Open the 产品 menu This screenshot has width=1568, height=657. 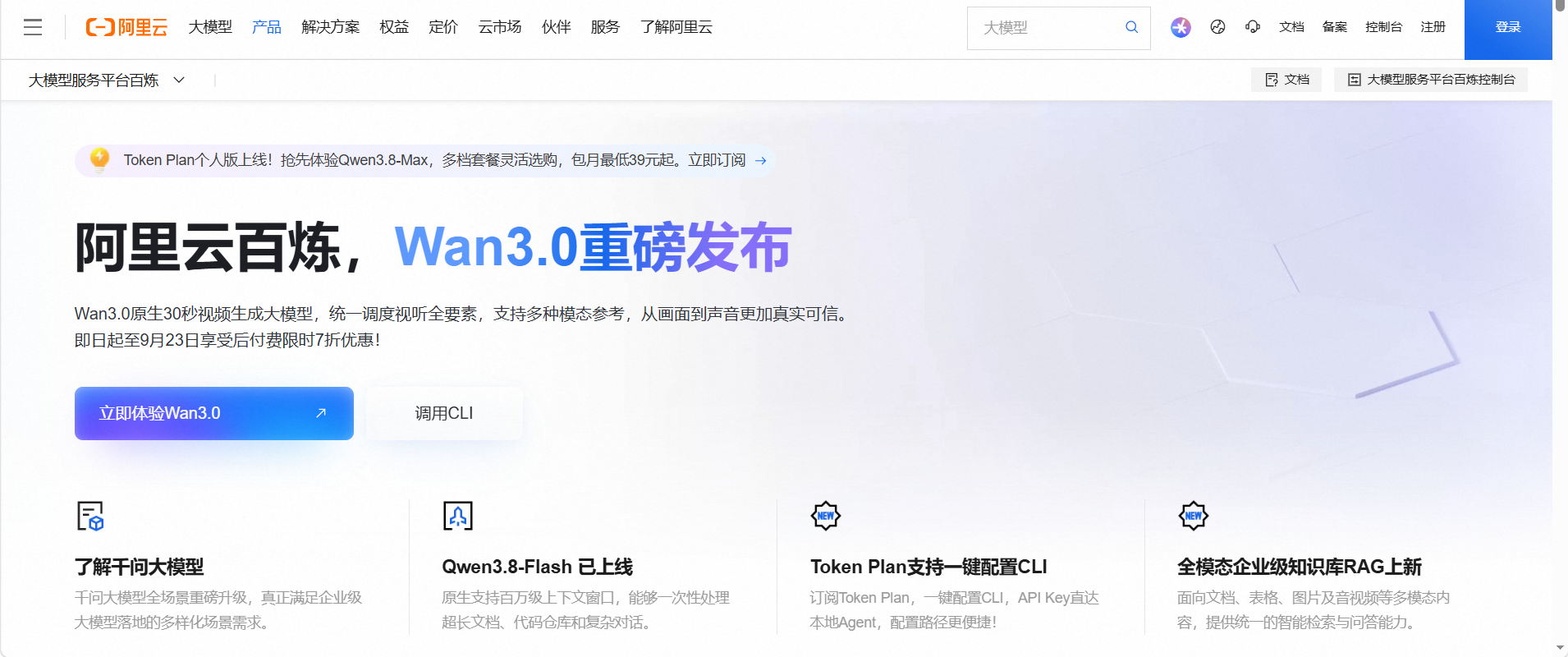click(267, 27)
